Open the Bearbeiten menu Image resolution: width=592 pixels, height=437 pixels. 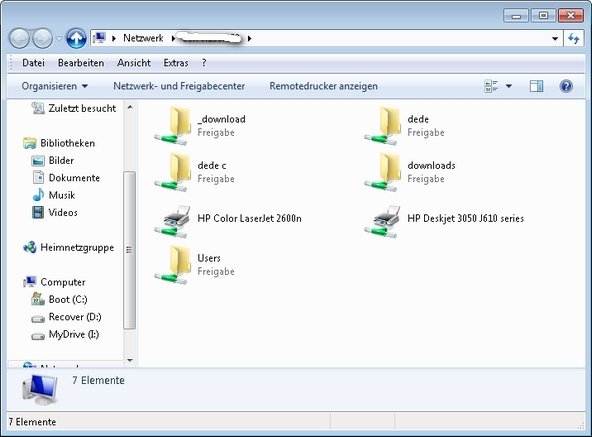point(81,63)
